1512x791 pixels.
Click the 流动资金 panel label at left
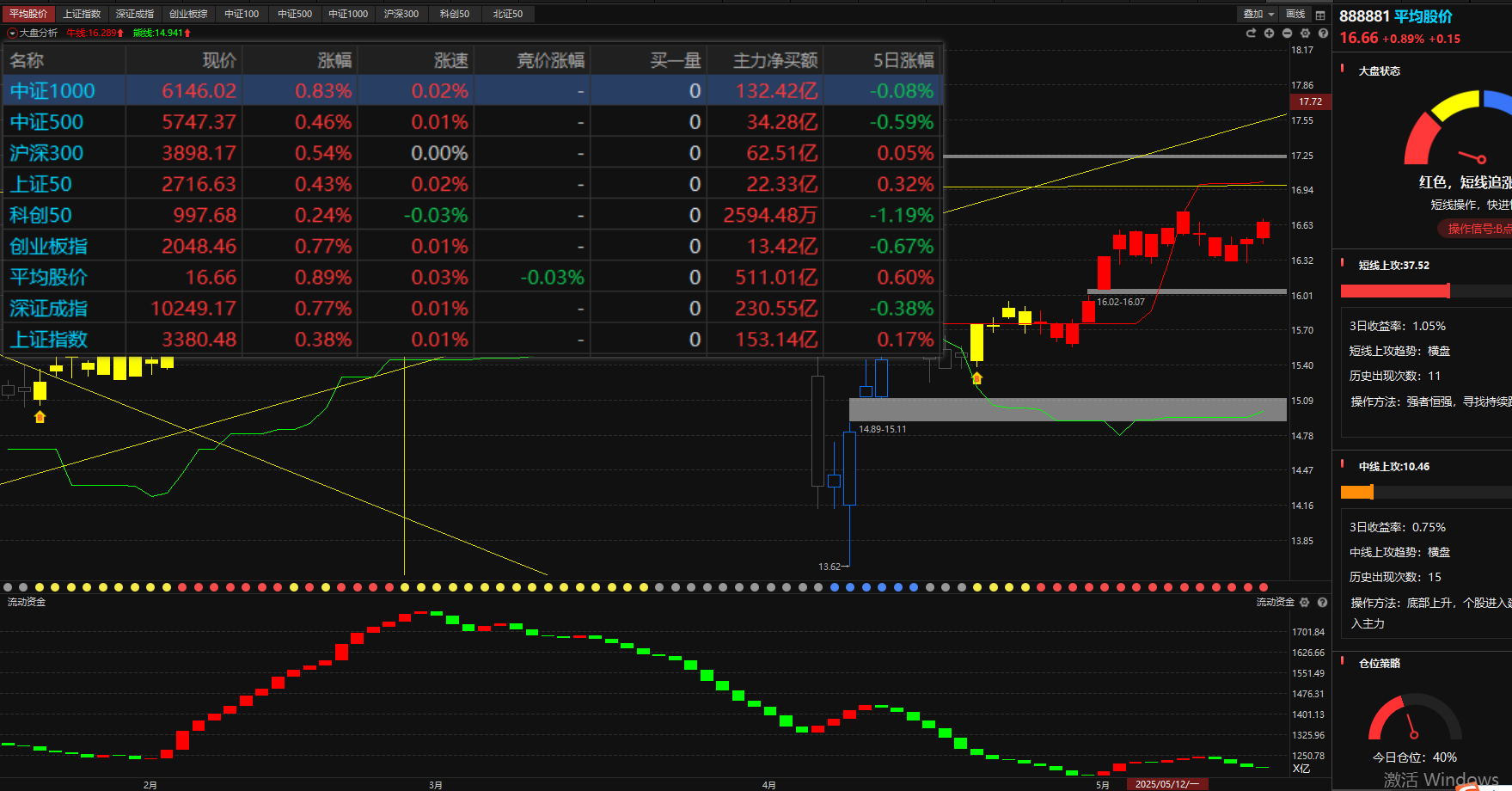pos(27,602)
